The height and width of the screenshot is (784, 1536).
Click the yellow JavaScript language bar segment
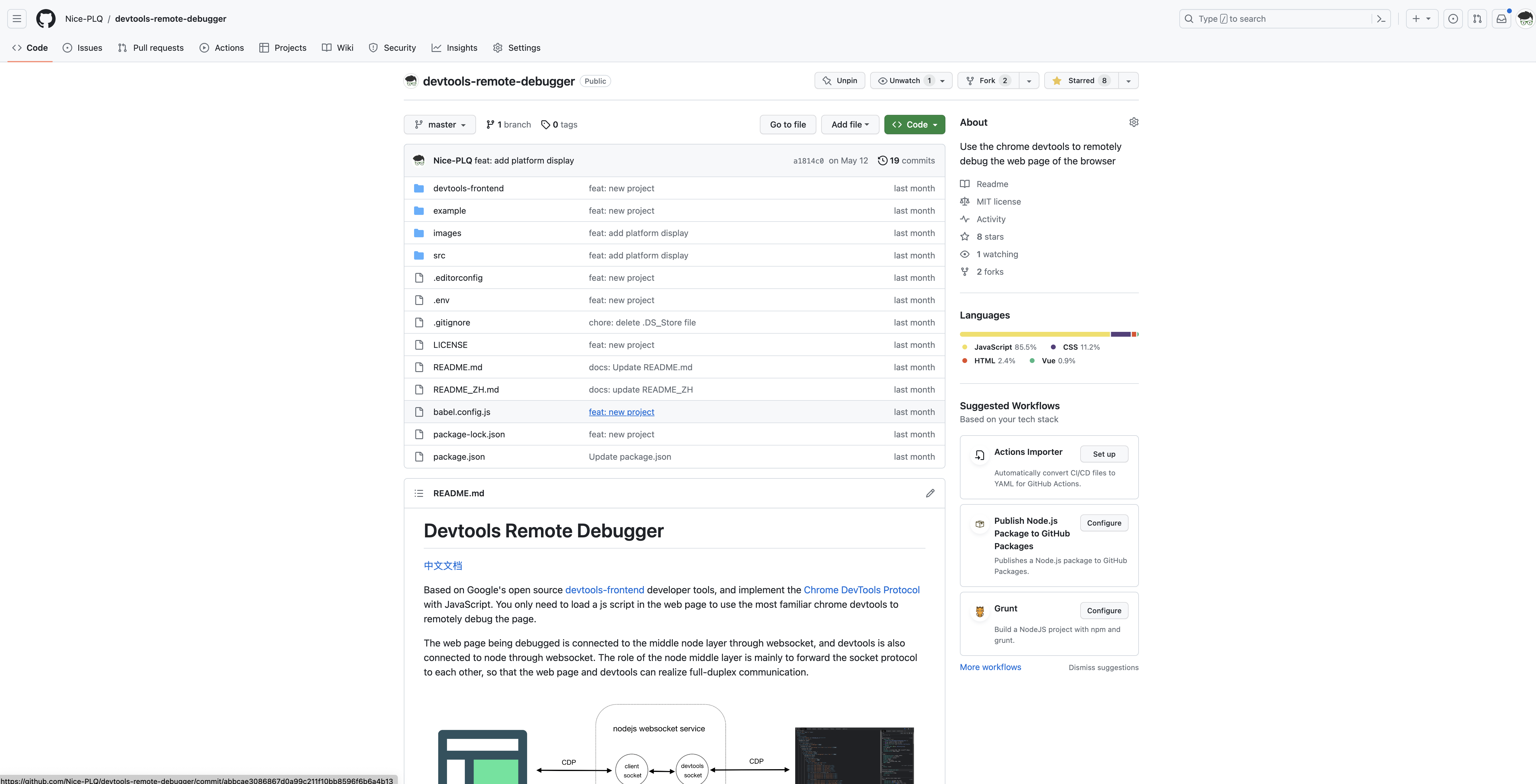point(1035,335)
